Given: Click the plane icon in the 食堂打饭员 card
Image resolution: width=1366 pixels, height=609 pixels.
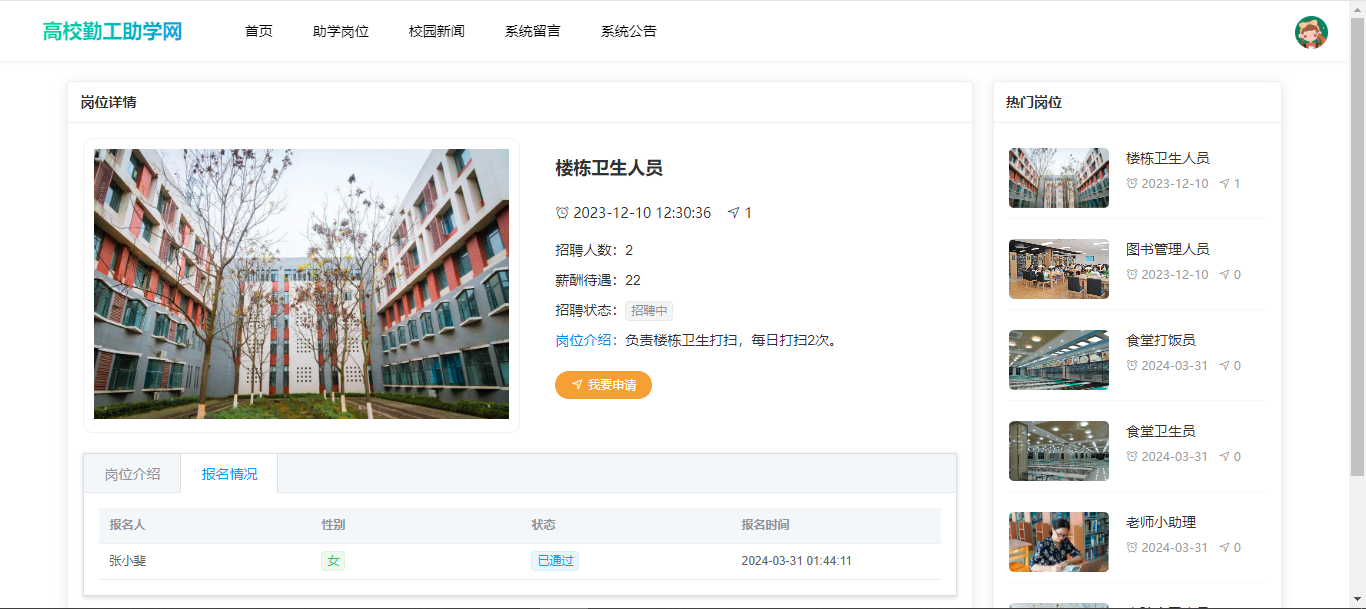Looking at the screenshot, I should pyautogui.click(x=1224, y=365).
